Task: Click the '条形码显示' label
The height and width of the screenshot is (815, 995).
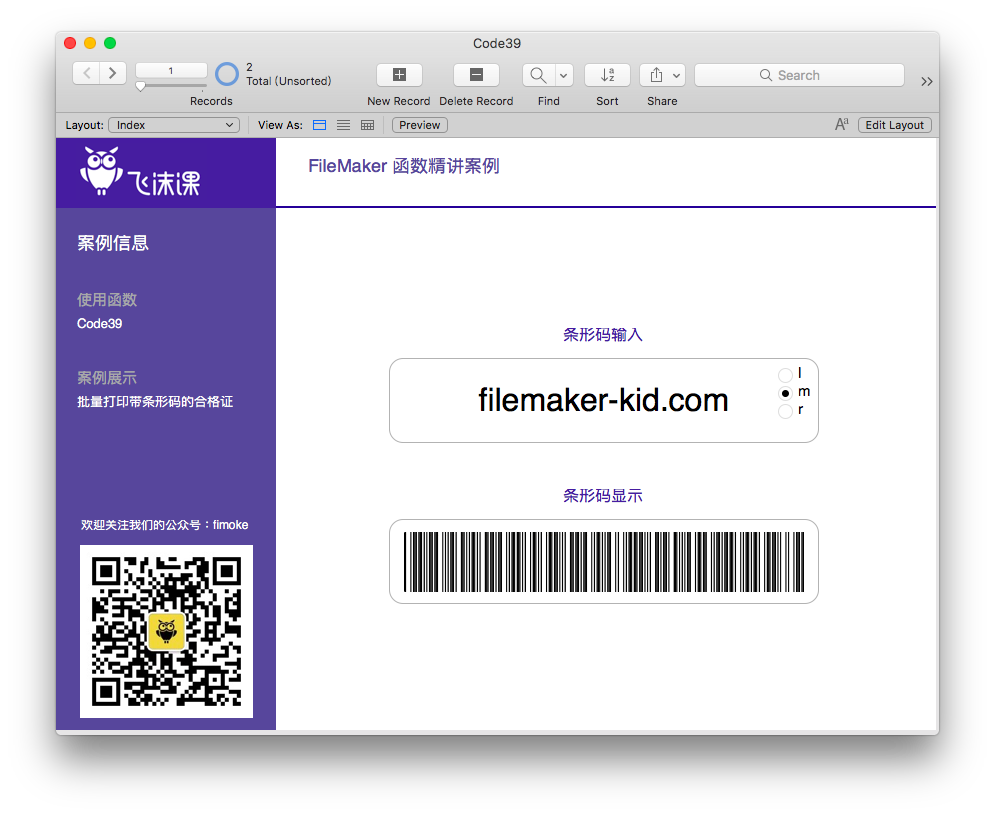Action: click(x=603, y=496)
